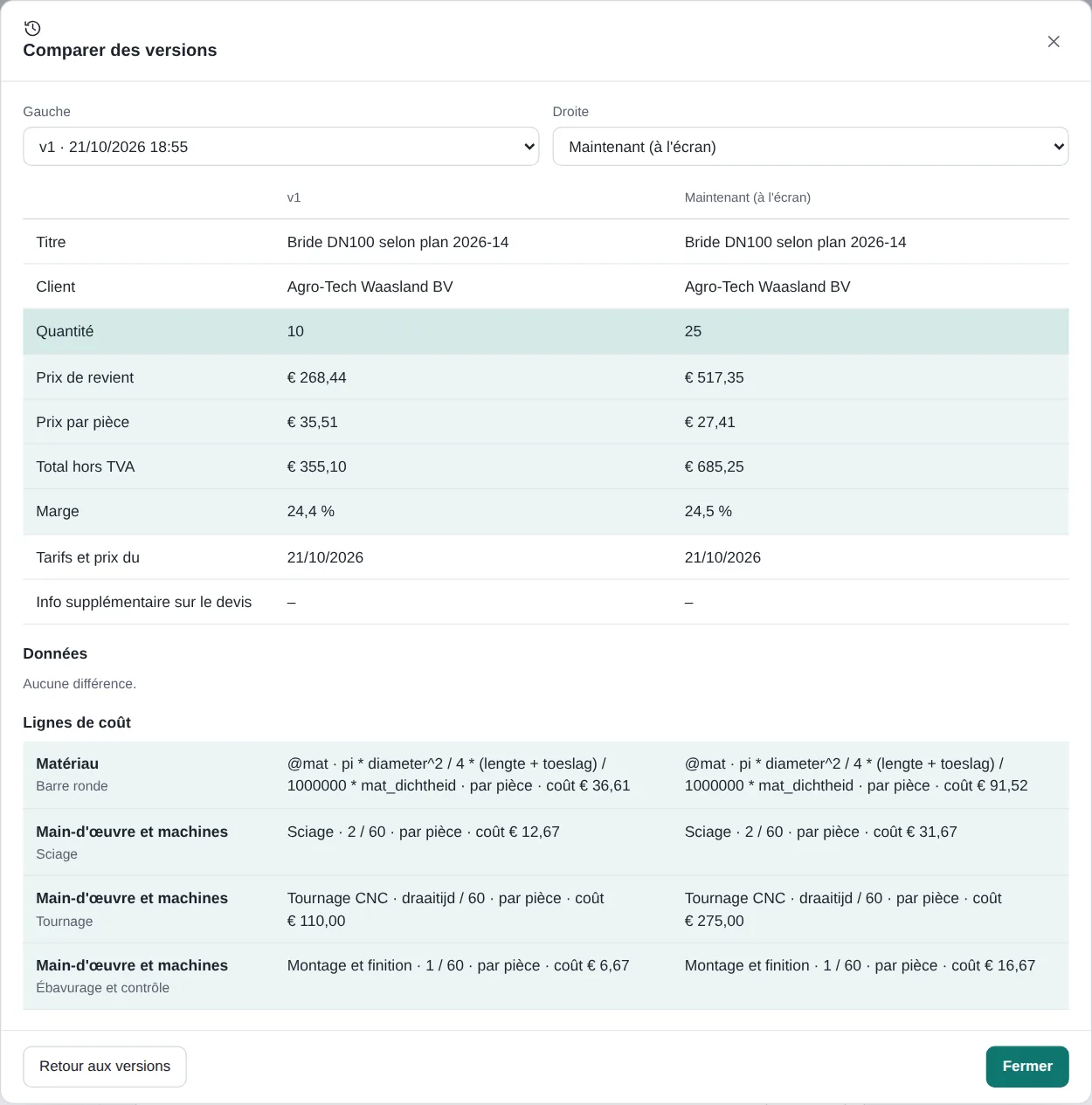Click the Marge value 24,5 %
Image resolution: width=1092 pixels, height=1105 pixels.
[x=708, y=511]
